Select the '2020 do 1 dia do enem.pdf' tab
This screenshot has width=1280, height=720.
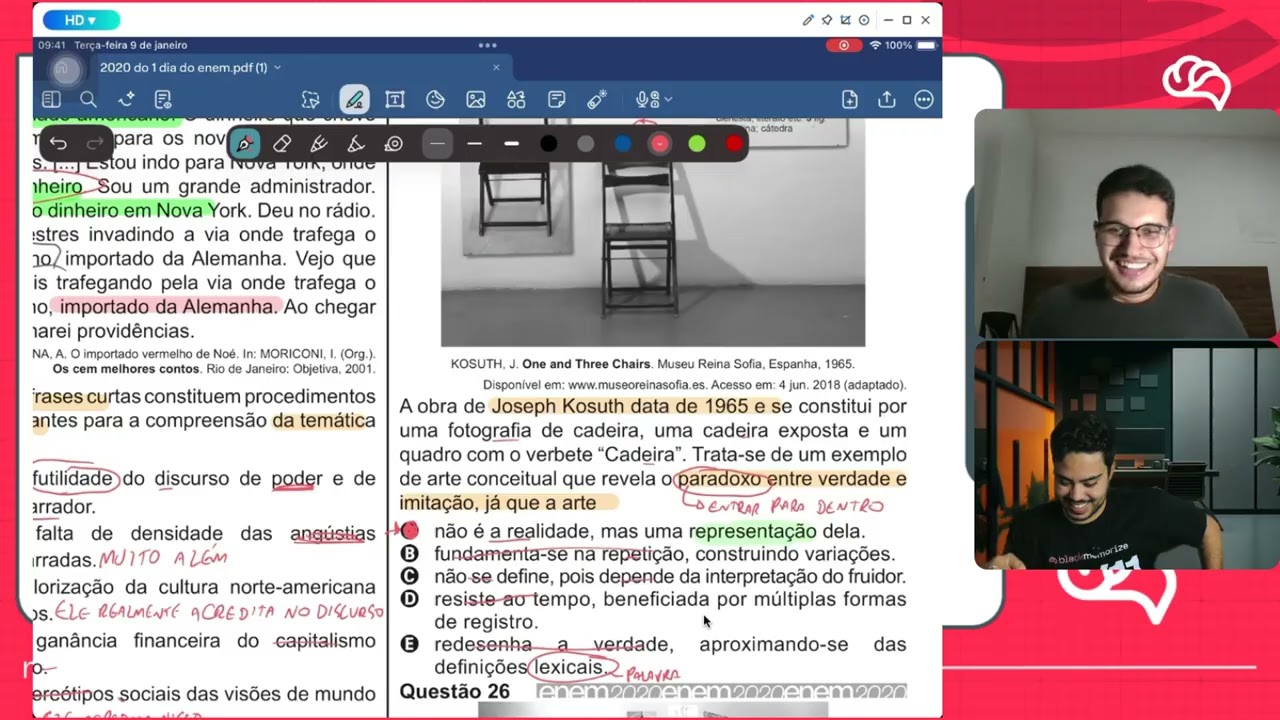click(x=183, y=68)
